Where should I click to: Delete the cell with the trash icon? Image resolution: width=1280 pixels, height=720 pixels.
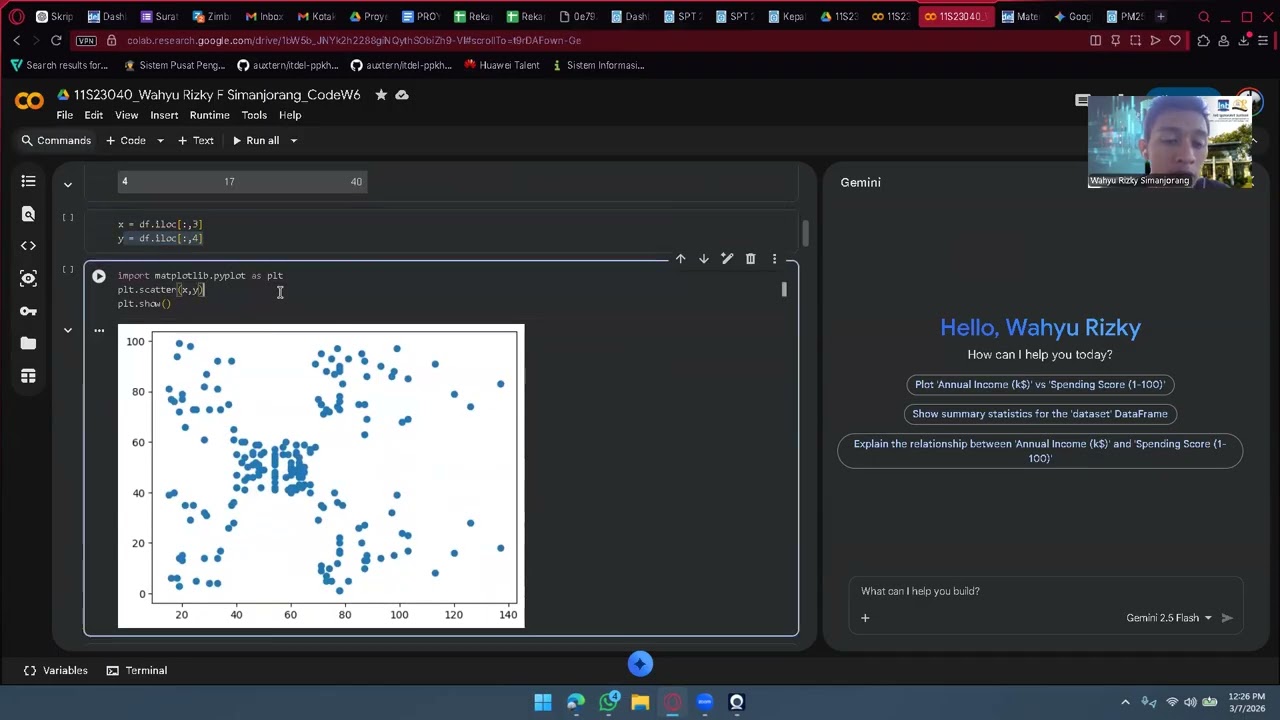750,259
